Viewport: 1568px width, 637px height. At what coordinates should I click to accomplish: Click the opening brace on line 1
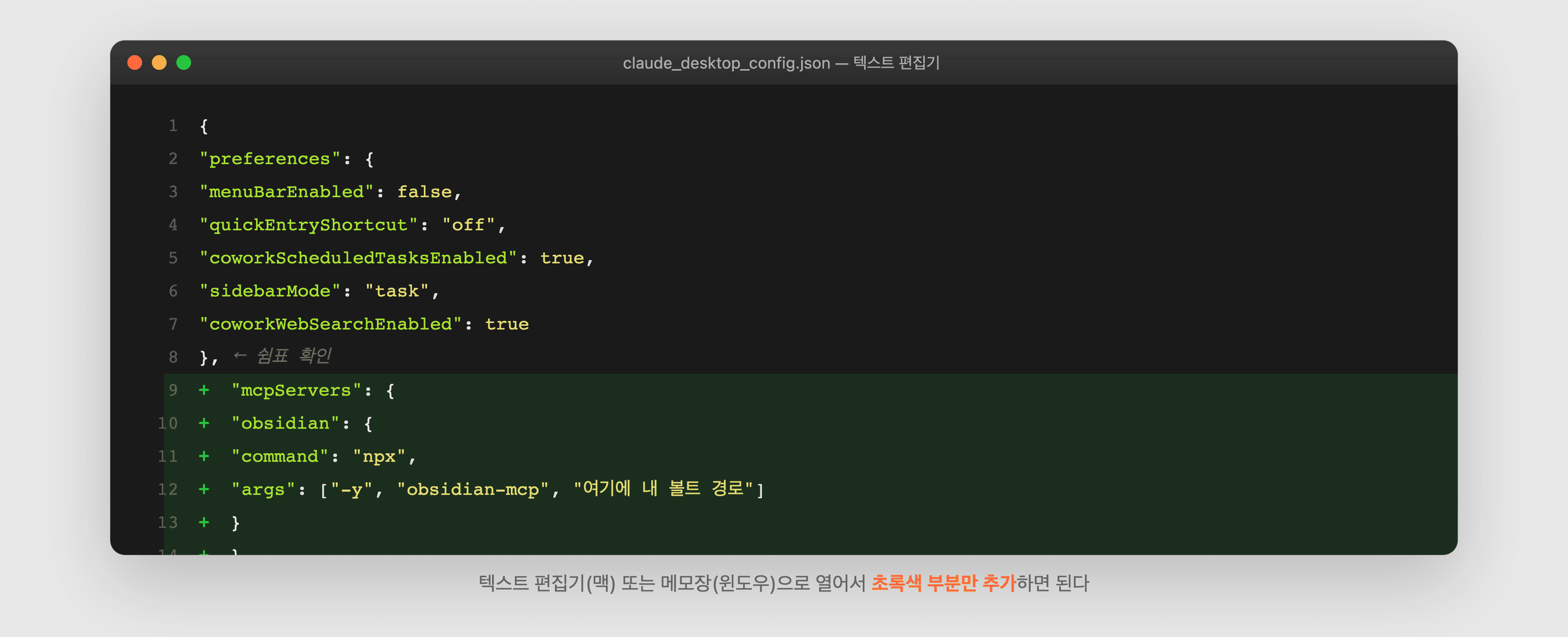[x=204, y=126]
